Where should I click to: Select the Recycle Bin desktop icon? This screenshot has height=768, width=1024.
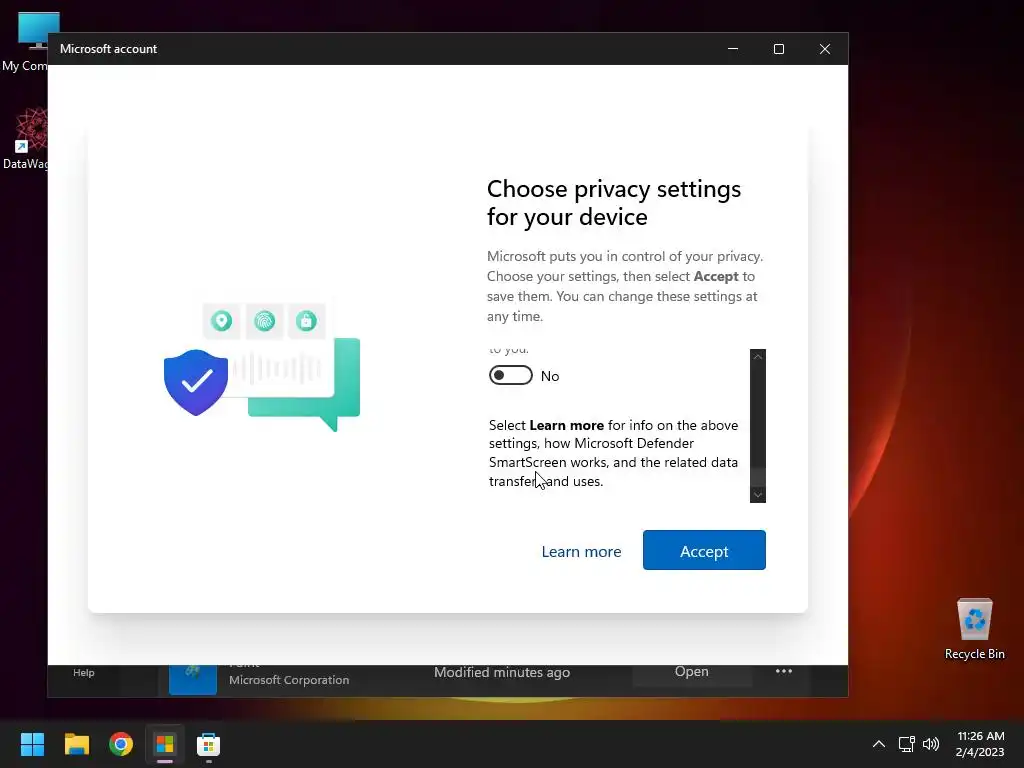point(974,629)
